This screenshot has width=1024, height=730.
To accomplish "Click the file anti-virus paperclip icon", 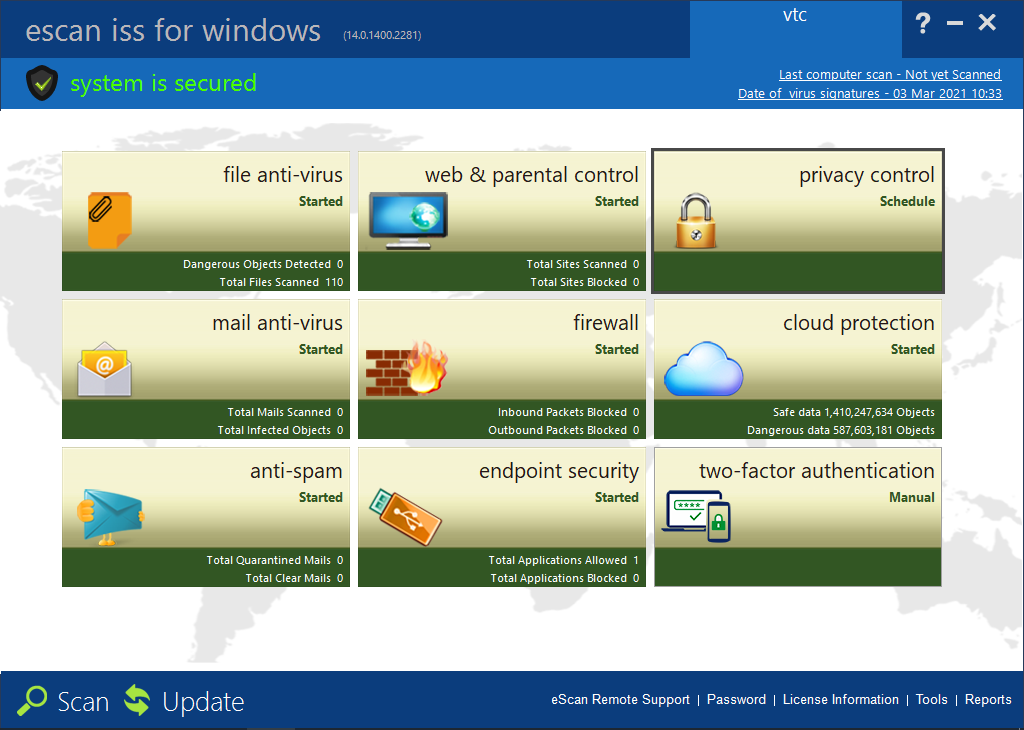I will [x=109, y=220].
